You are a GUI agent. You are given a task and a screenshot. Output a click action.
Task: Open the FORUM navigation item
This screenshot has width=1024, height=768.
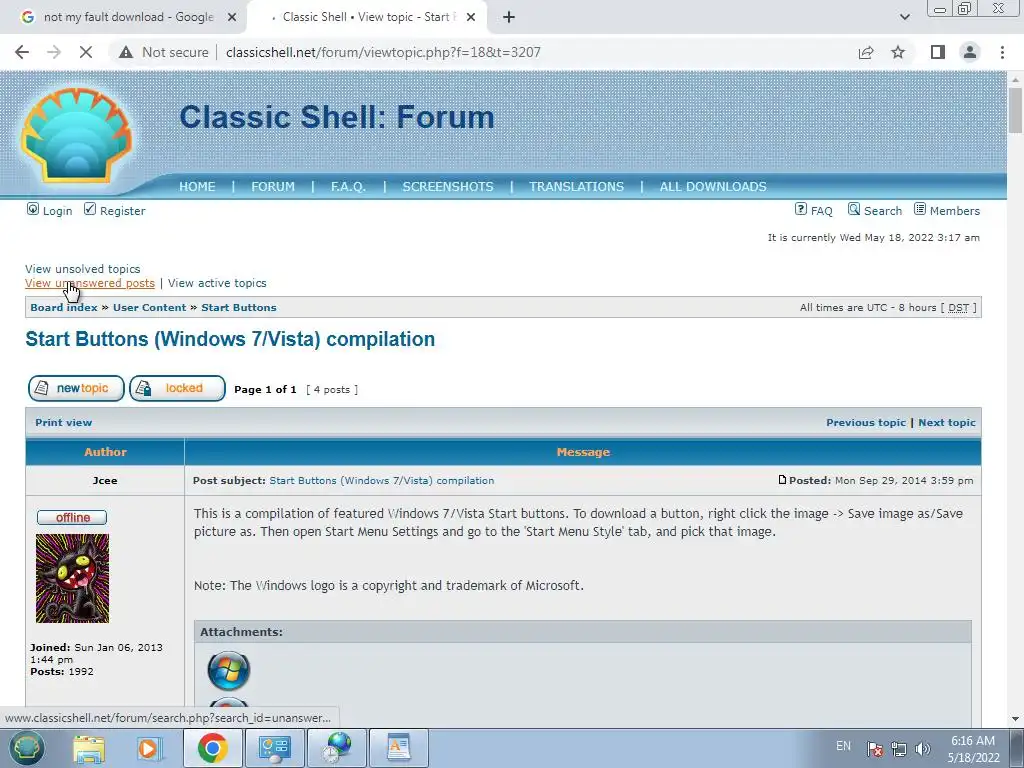pyautogui.click(x=273, y=187)
